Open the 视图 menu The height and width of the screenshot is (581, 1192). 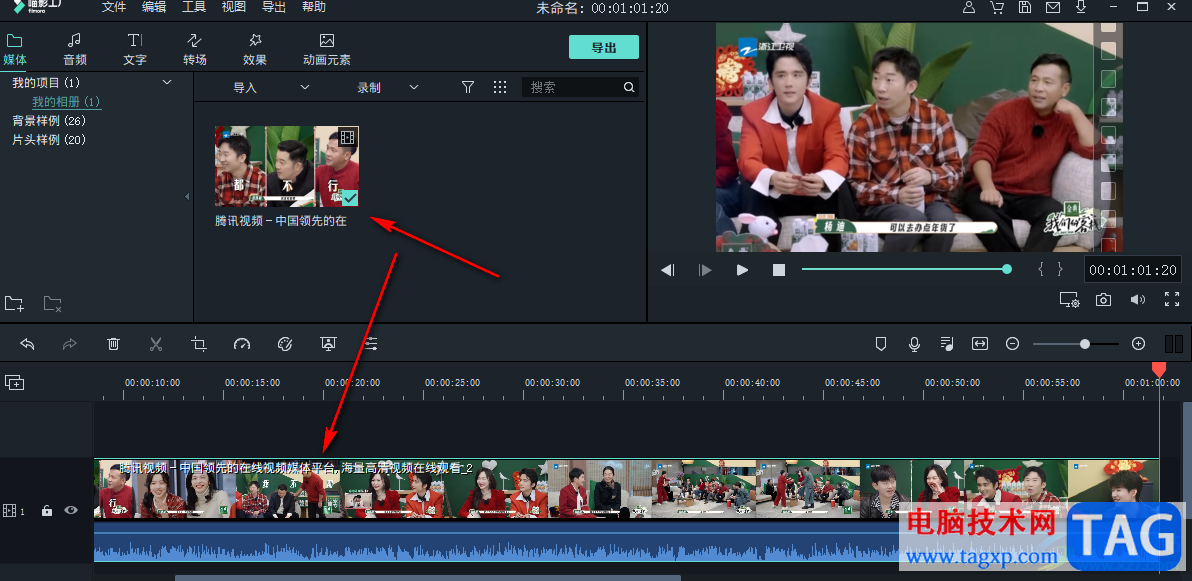[x=234, y=7]
